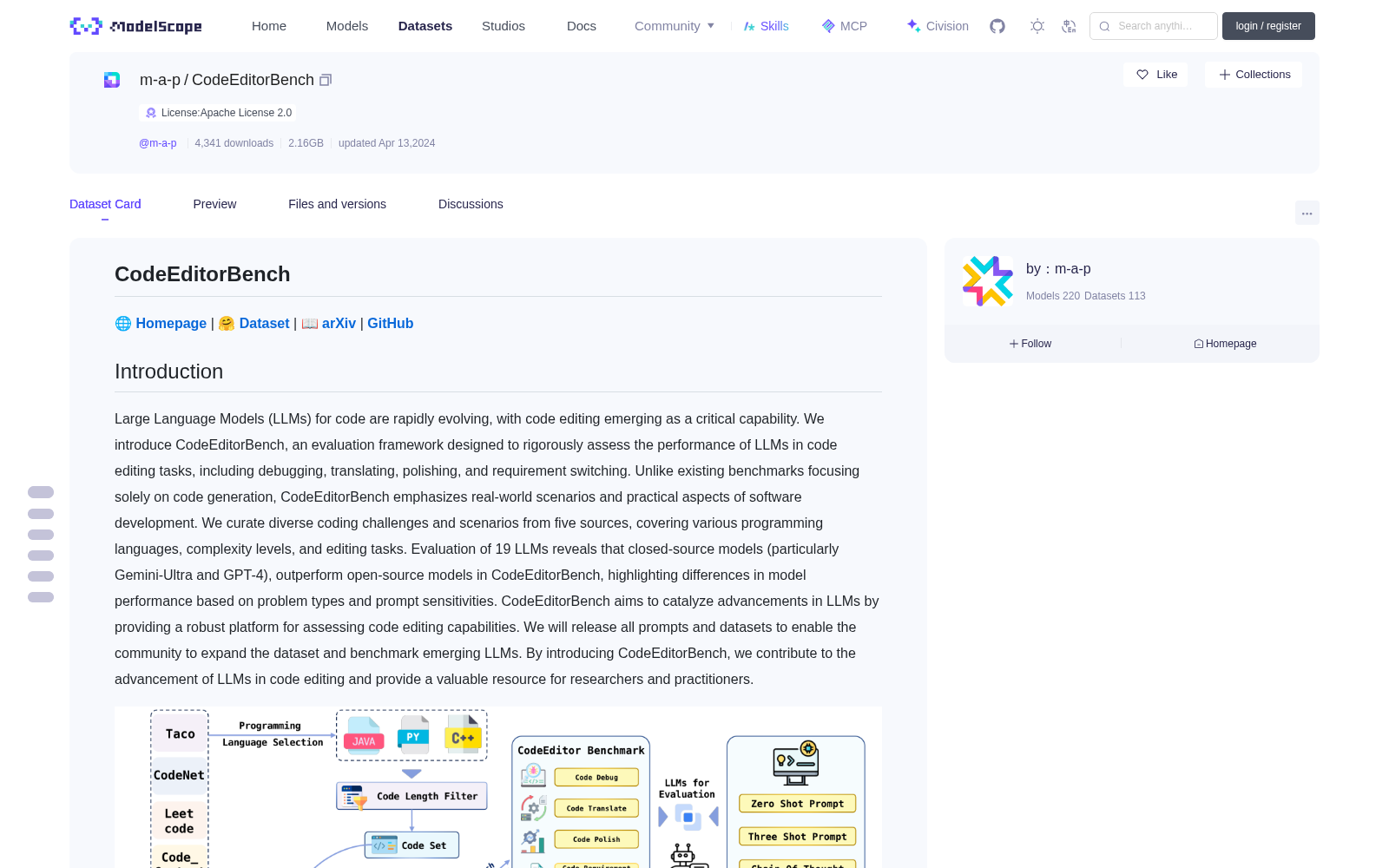This screenshot has width=1389, height=868.
Task: Switch to the Discussions tab
Action: pyautogui.click(x=471, y=204)
